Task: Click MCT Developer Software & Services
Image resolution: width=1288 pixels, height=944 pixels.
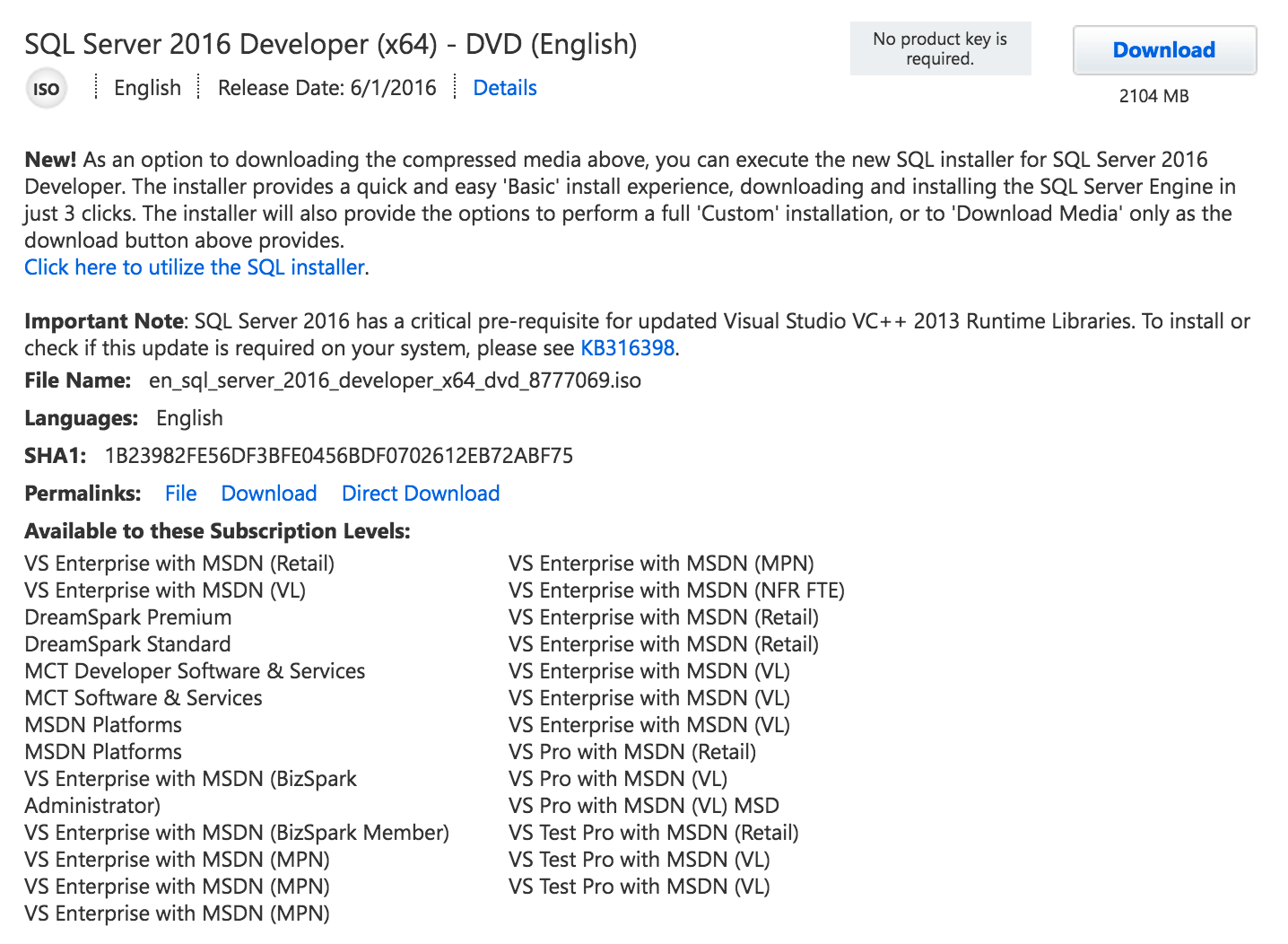Action: click(195, 671)
